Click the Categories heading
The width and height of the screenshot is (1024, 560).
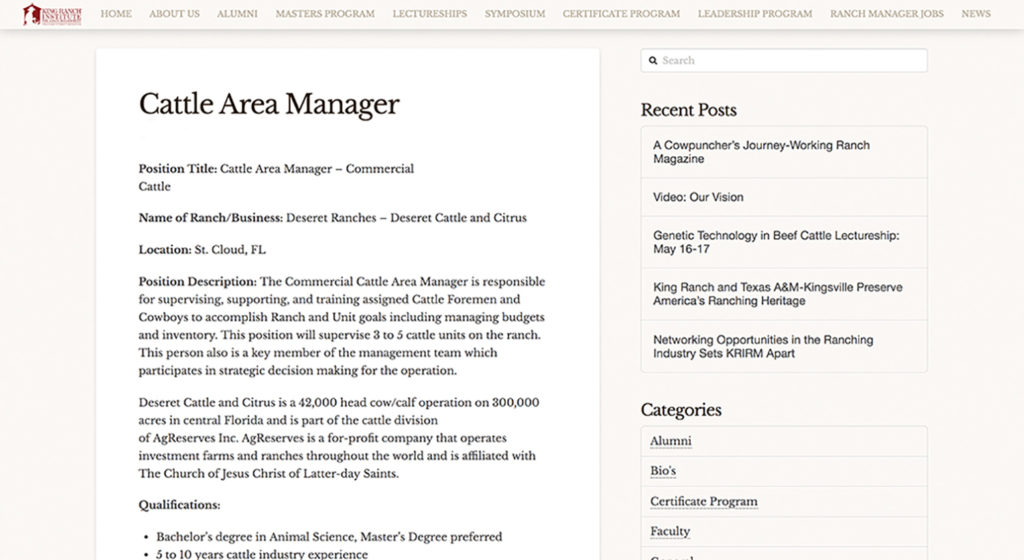point(681,409)
